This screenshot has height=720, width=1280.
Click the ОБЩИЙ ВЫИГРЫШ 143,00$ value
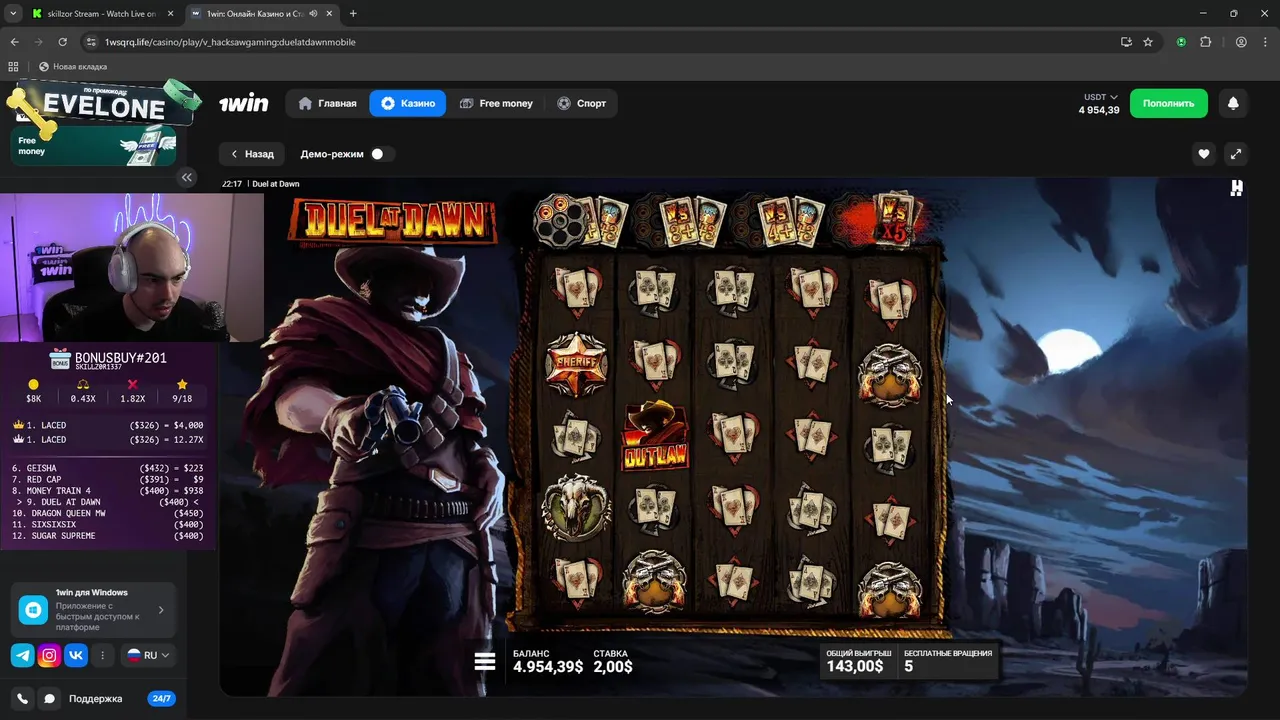(x=856, y=661)
